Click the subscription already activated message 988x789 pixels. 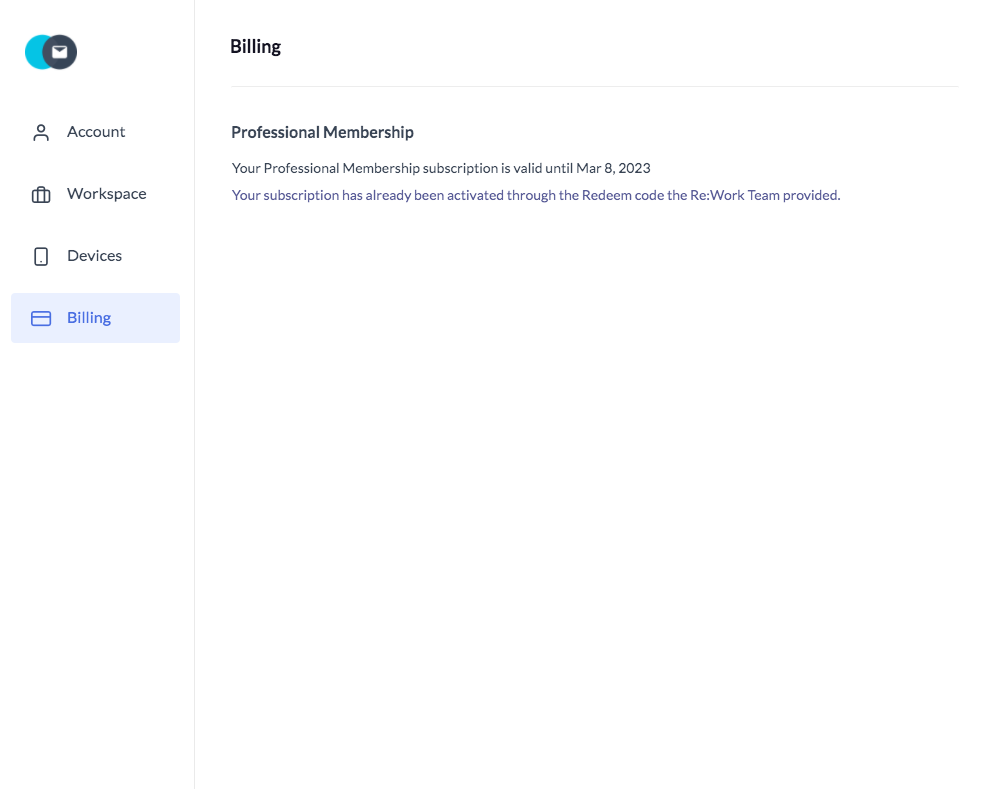point(536,195)
